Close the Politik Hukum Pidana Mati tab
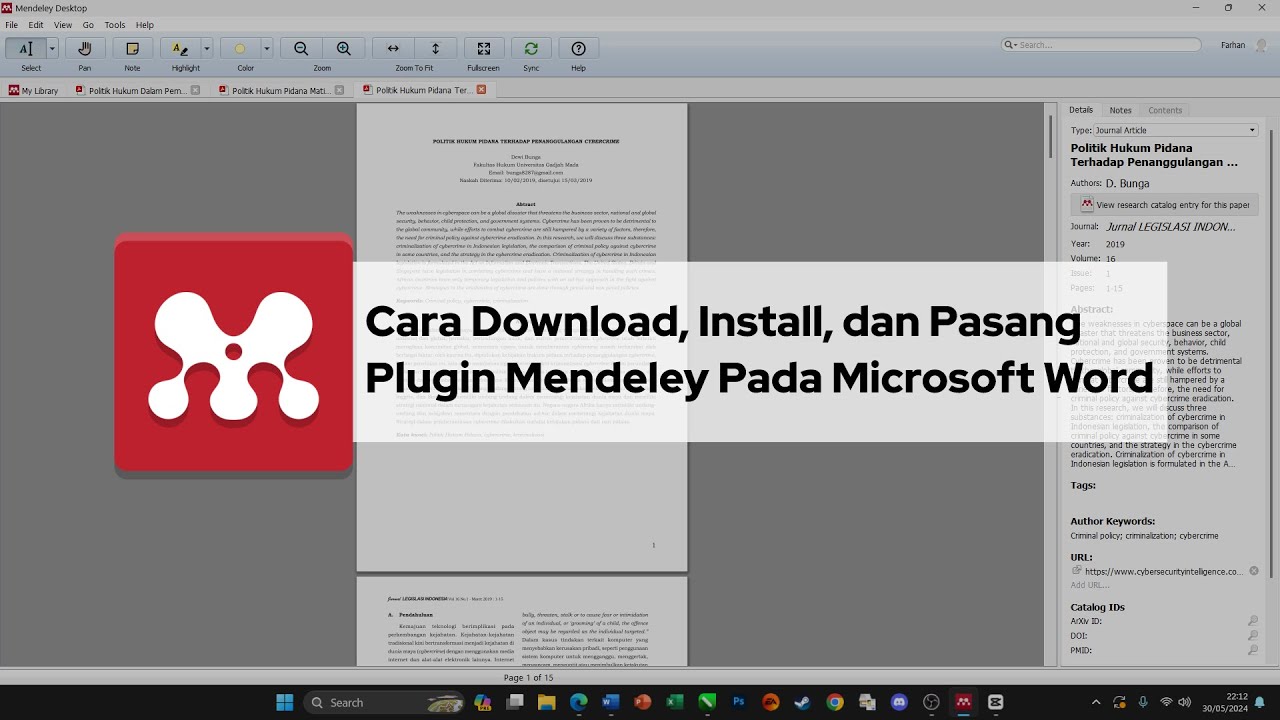1280x720 pixels. [x=339, y=90]
